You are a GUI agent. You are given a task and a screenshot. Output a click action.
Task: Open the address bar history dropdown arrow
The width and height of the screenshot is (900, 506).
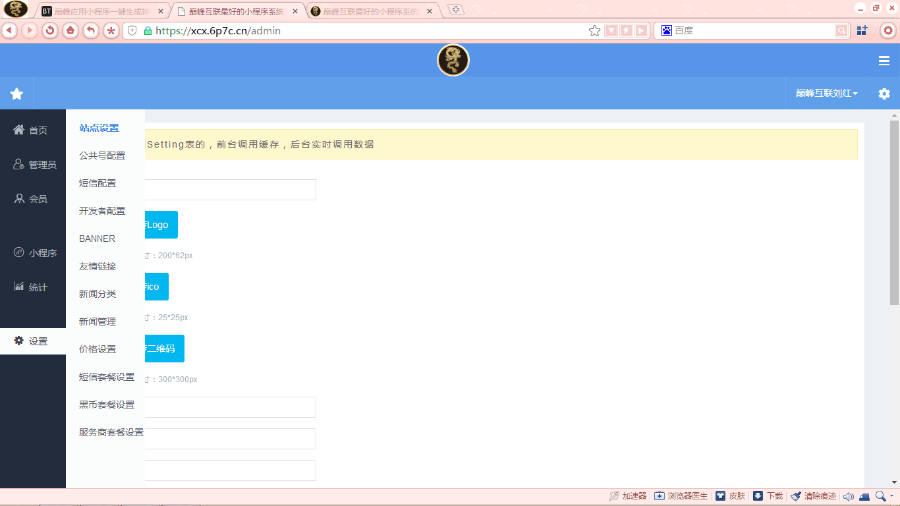(x=611, y=30)
